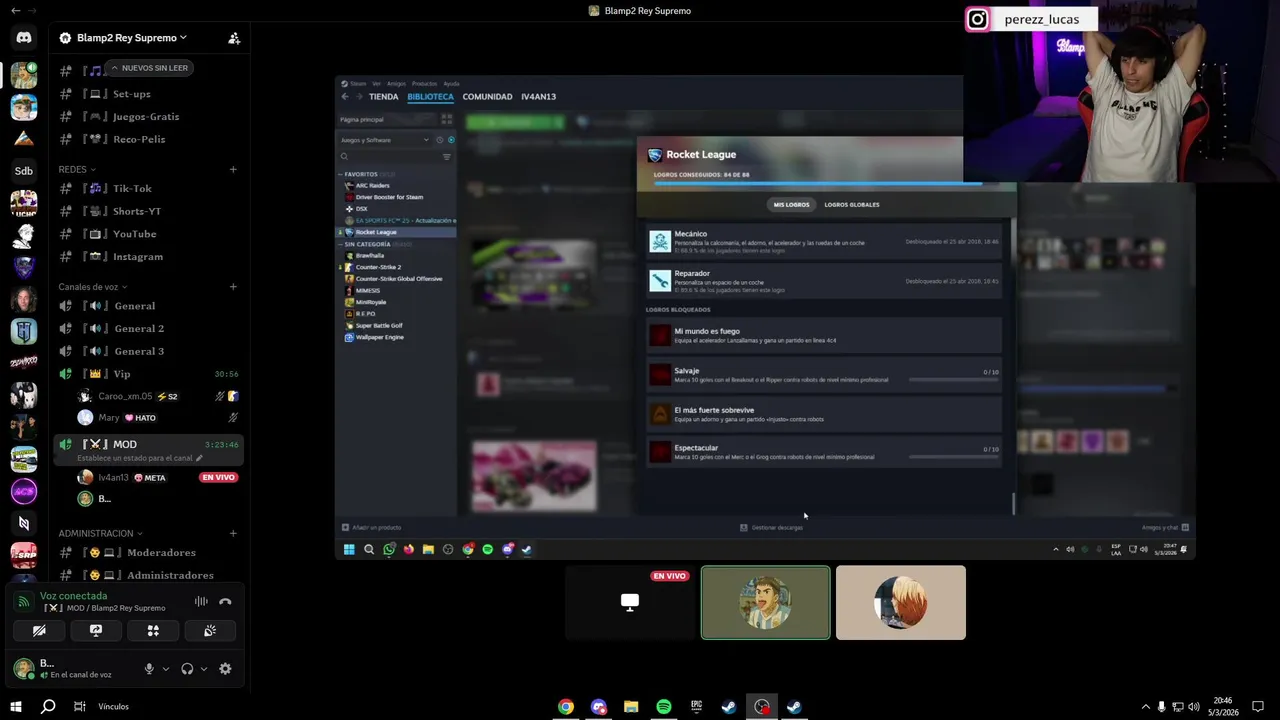Click invite people icon beside server name

tap(234, 38)
